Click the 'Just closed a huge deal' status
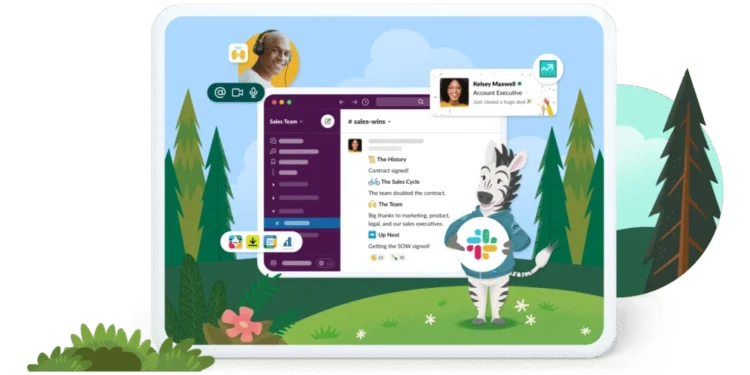The height and width of the screenshot is (375, 750). pyautogui.click(x=499, y=102)
